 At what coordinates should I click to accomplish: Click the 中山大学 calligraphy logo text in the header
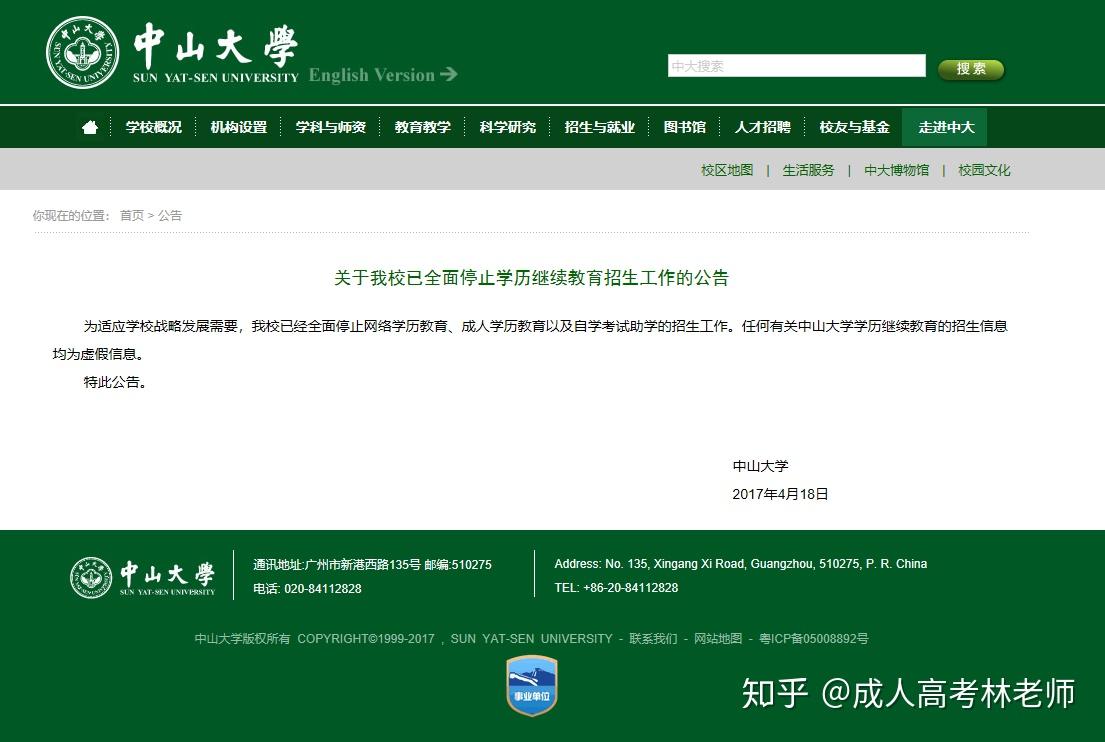(216, 44)
